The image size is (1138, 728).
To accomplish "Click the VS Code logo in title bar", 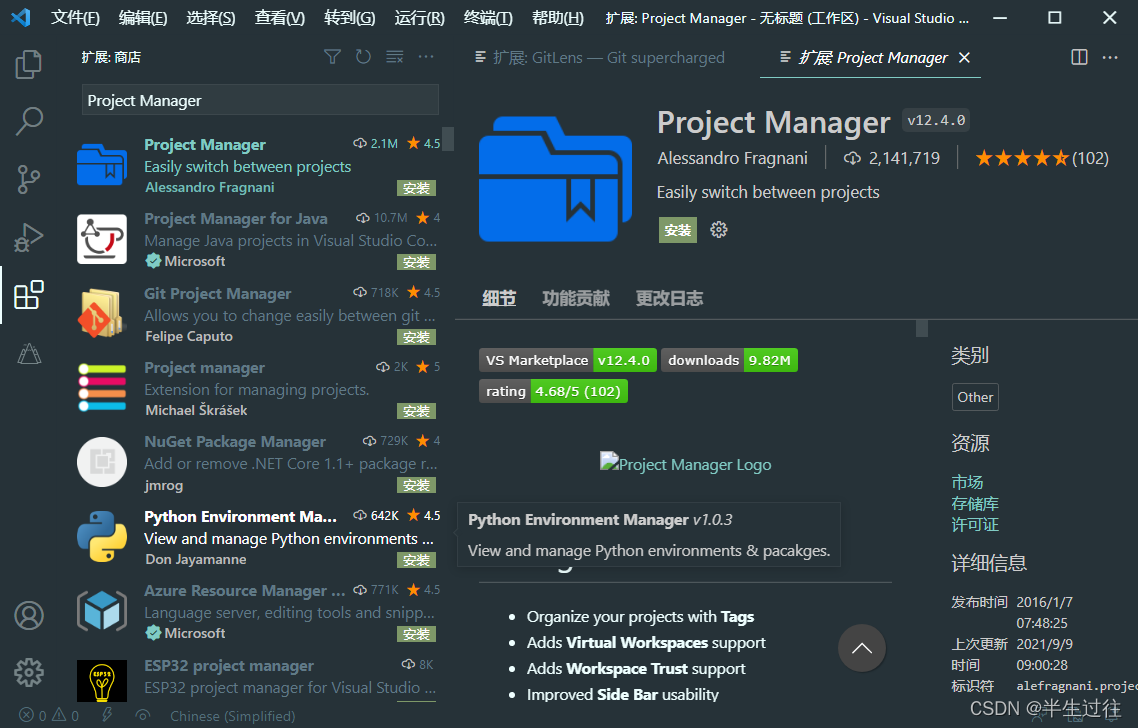I will click(x=20, y=17).
